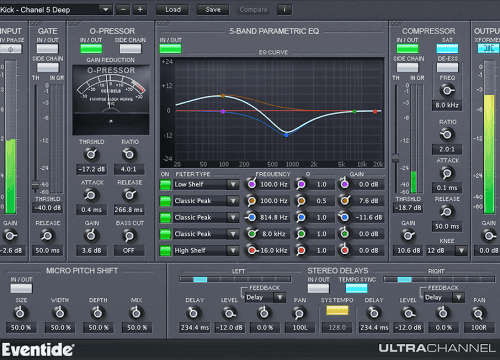Click the info 'i' button
Image resolution: width=500 pixels, height=360 pixels.
(x=284, y=10)
